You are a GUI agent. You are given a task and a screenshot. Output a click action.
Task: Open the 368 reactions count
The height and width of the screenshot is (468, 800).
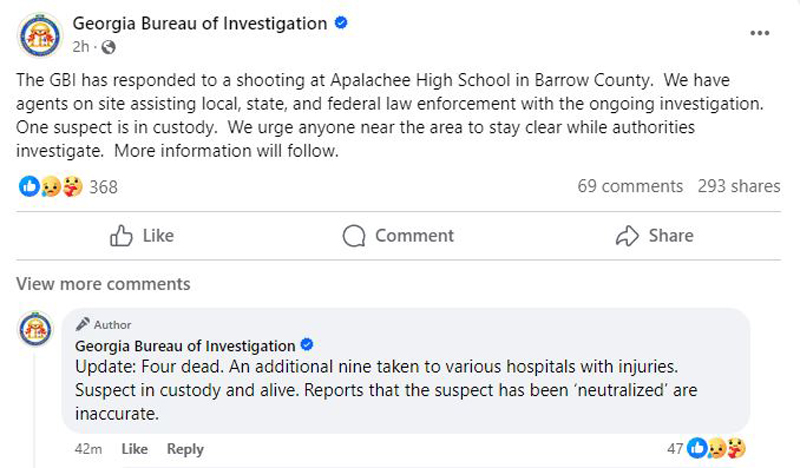(104, 187)
